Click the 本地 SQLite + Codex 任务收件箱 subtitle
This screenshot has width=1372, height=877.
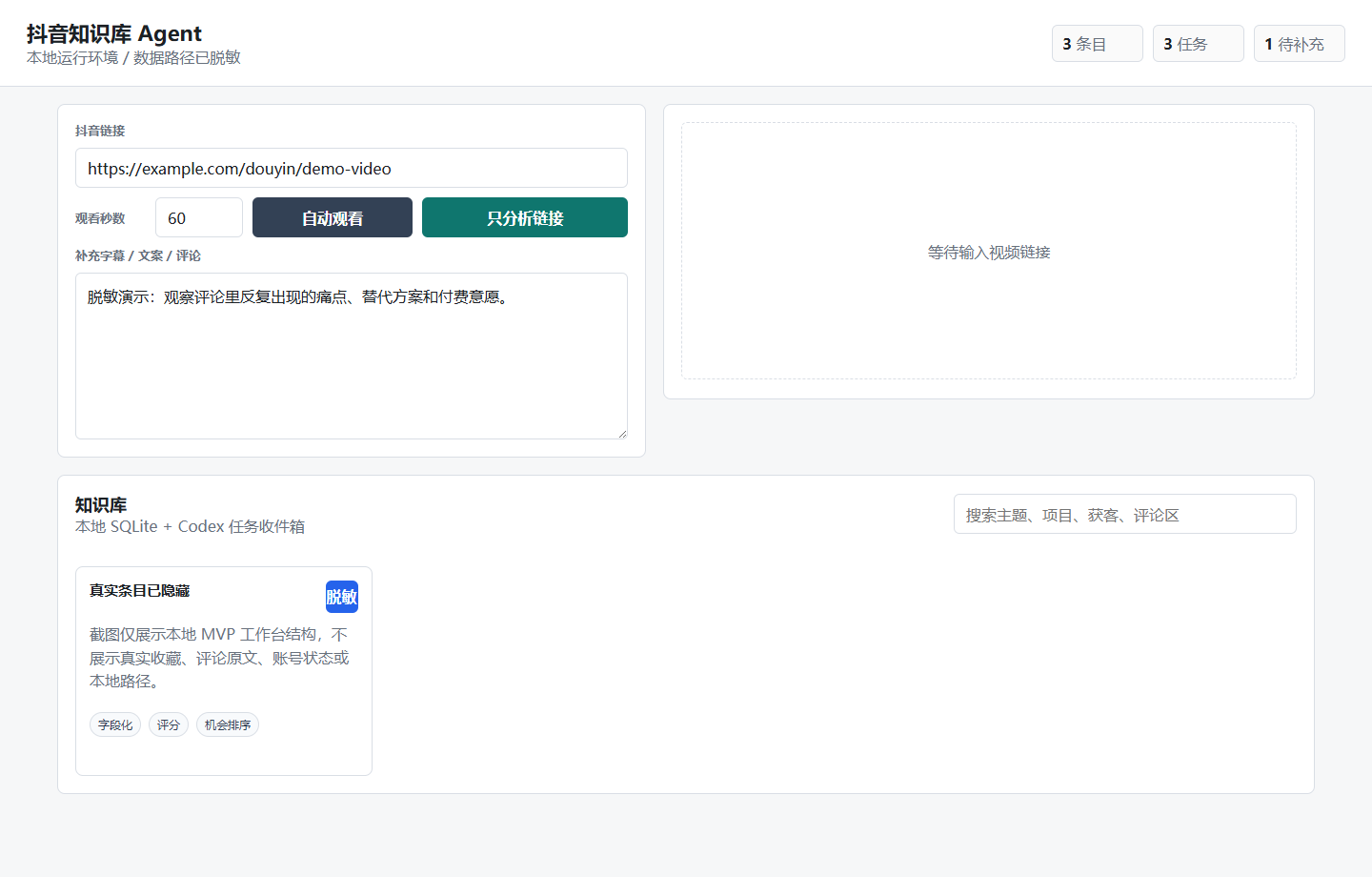pos(191,526)
